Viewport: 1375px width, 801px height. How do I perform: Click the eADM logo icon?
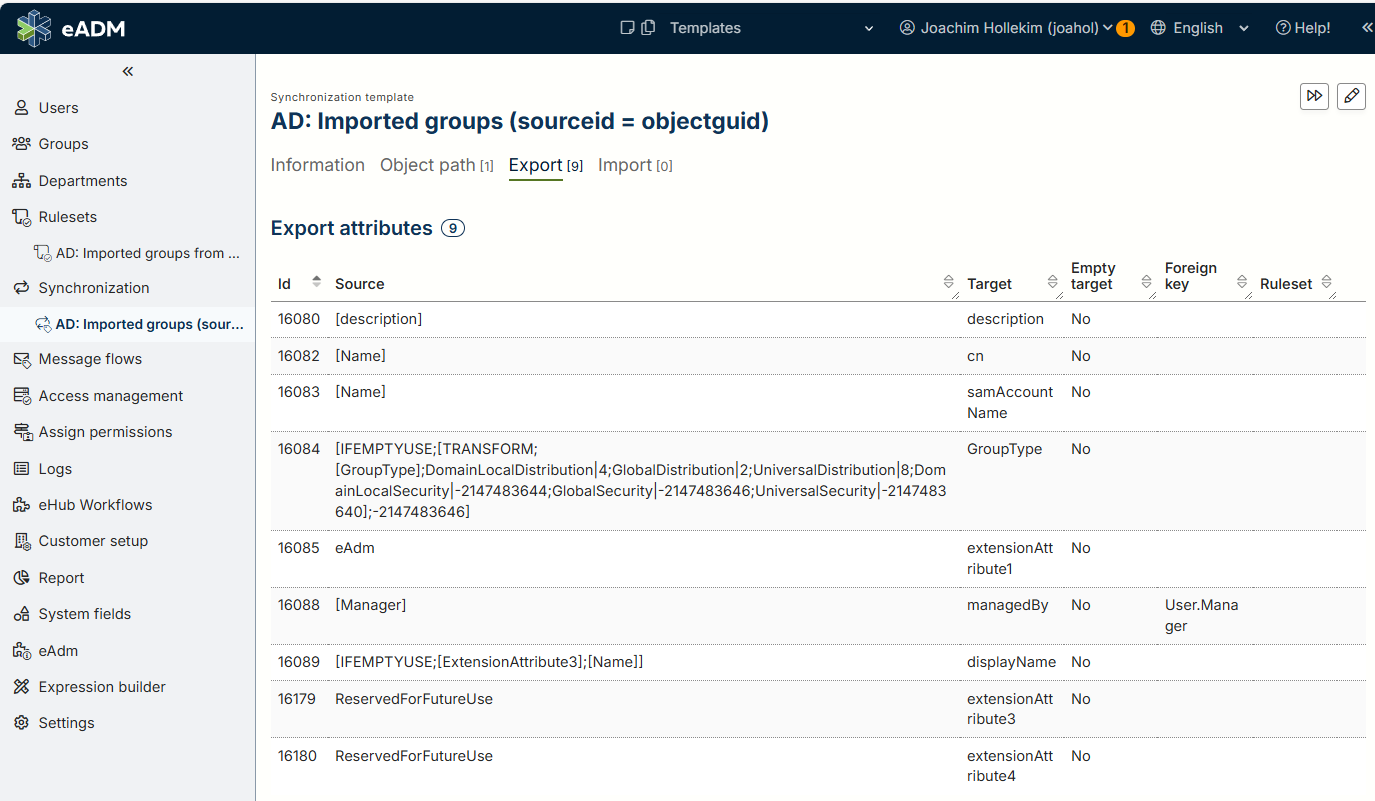click(33, 28)
